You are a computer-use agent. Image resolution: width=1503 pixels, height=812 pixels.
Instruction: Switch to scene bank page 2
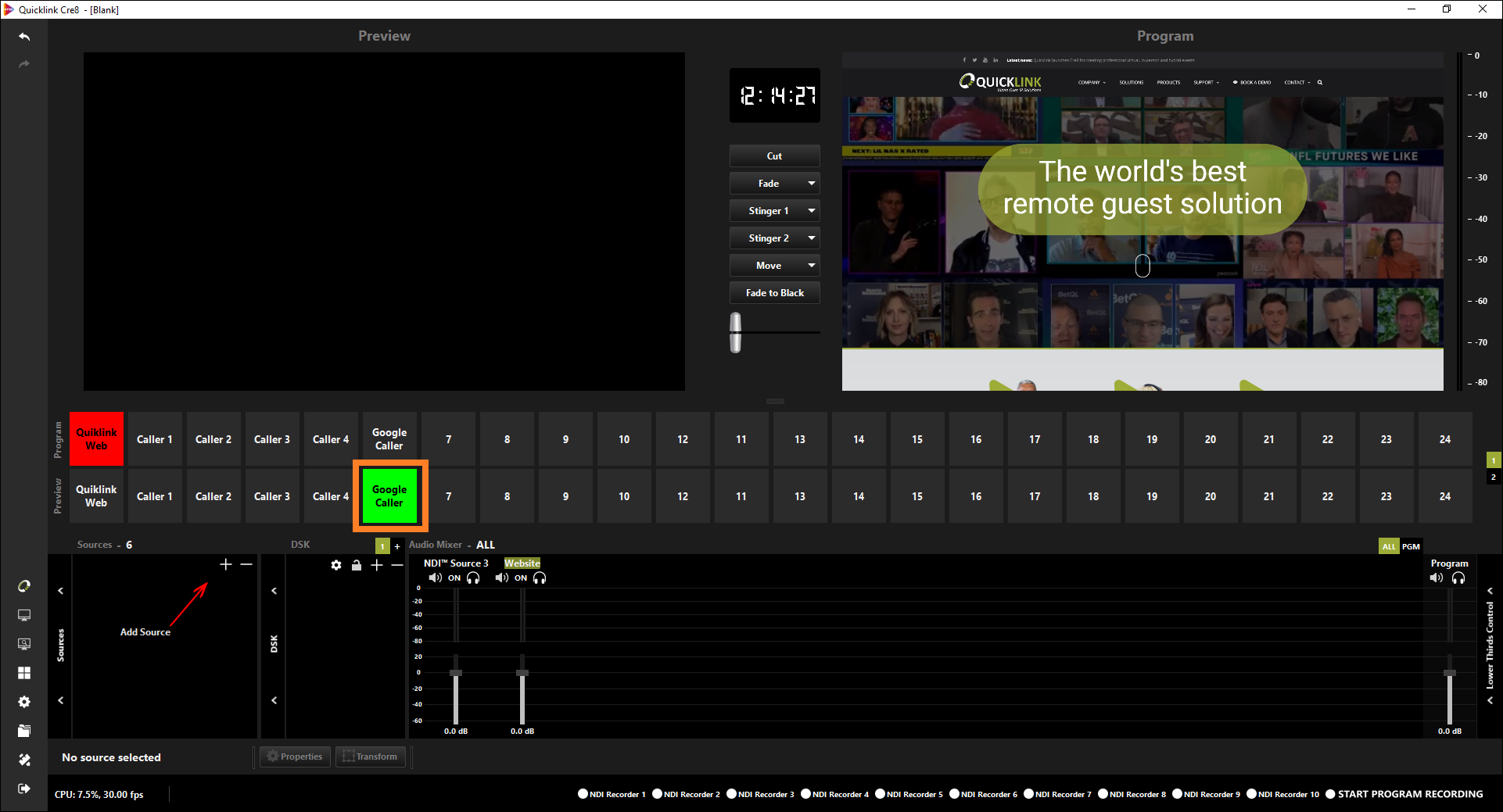coord(1494,477)
